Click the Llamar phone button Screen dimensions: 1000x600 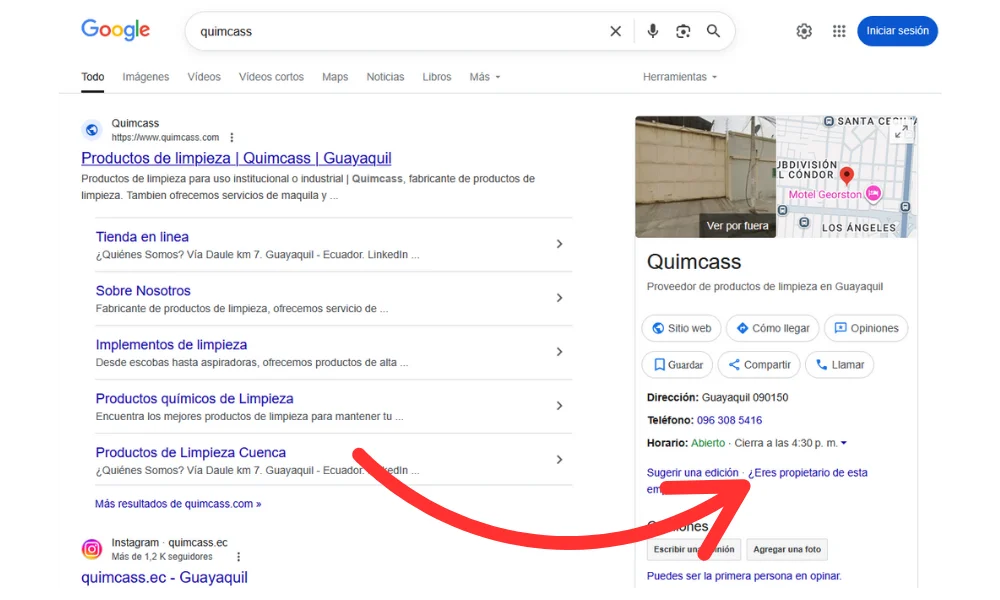point(839,365)
